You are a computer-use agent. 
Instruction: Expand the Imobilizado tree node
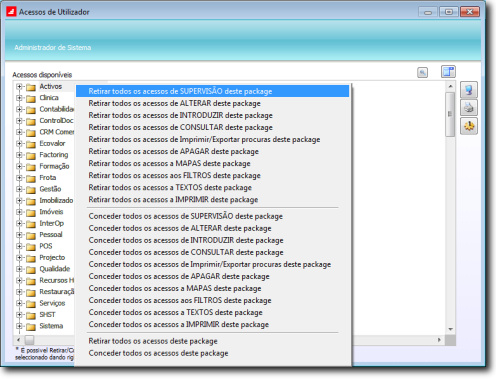pos(19,201)
